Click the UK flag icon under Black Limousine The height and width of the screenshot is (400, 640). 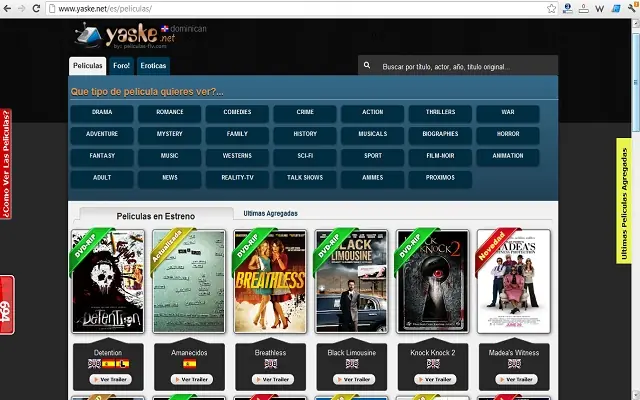click(351, 363)
